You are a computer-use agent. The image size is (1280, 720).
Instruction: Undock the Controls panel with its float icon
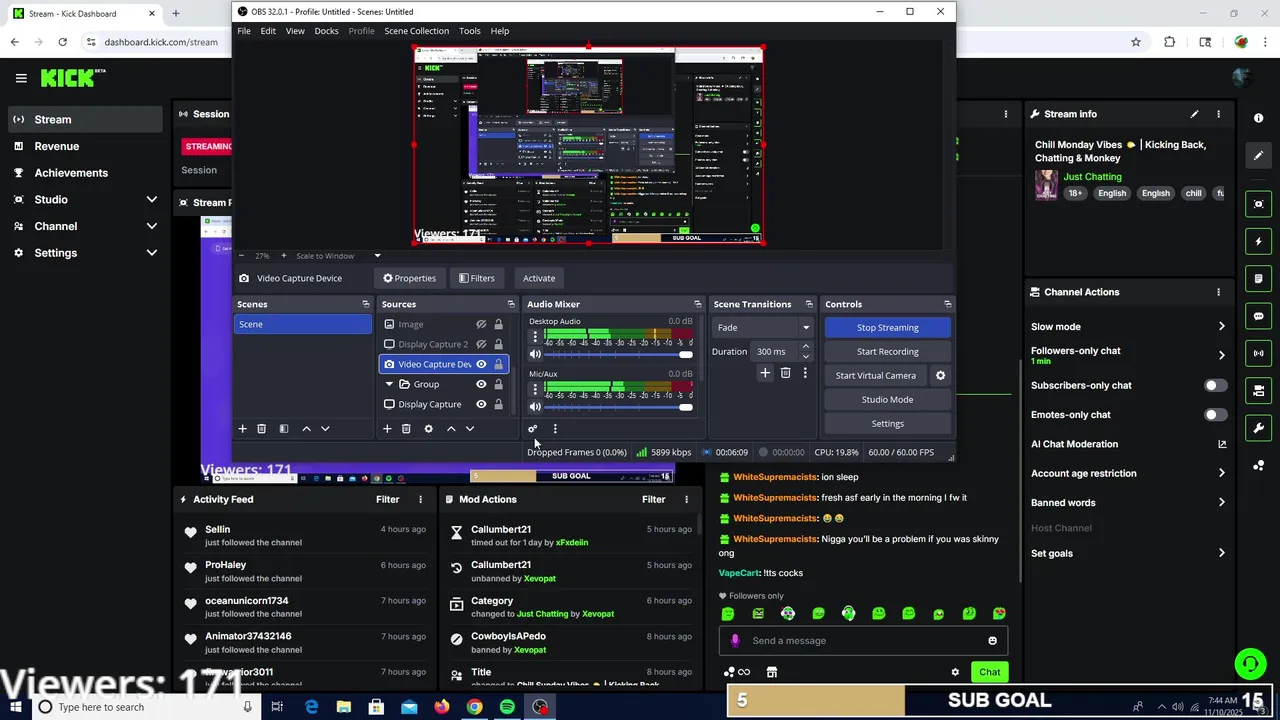[x=947, y=304]
